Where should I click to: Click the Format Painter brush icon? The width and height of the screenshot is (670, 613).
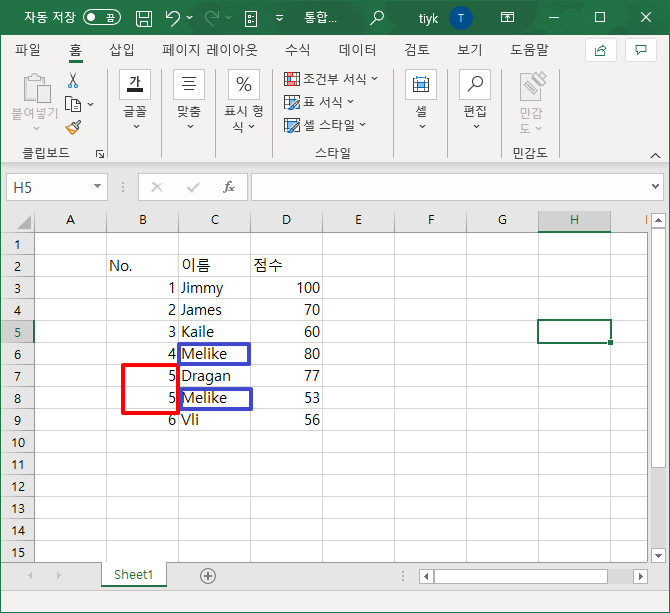[x=73, y=127]
